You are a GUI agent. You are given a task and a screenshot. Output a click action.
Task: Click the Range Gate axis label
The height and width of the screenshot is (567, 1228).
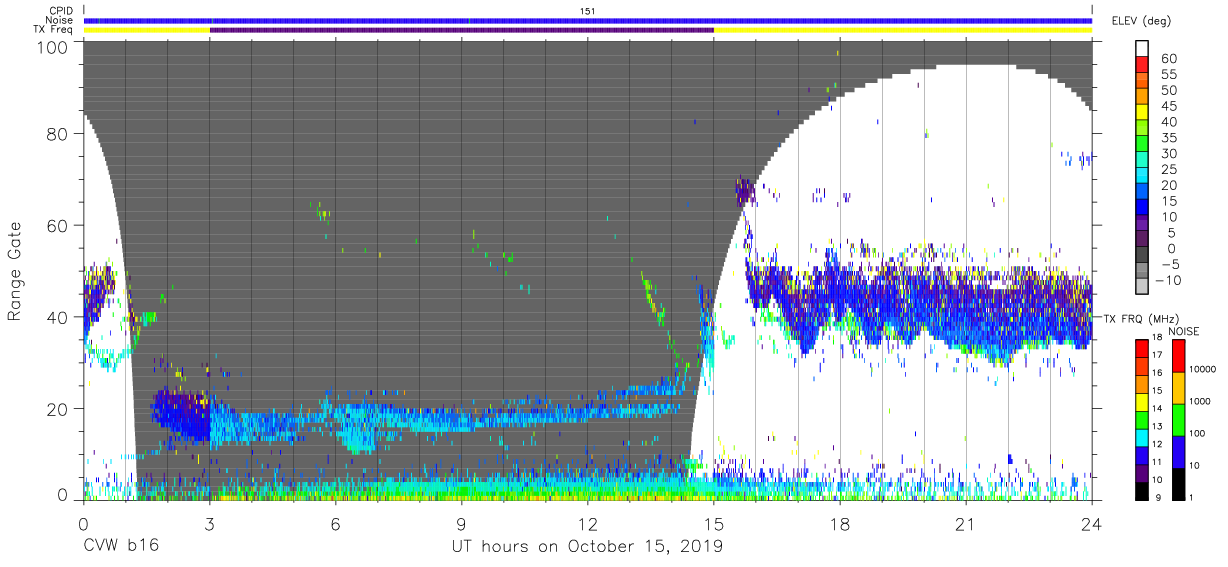pos(15,271)
